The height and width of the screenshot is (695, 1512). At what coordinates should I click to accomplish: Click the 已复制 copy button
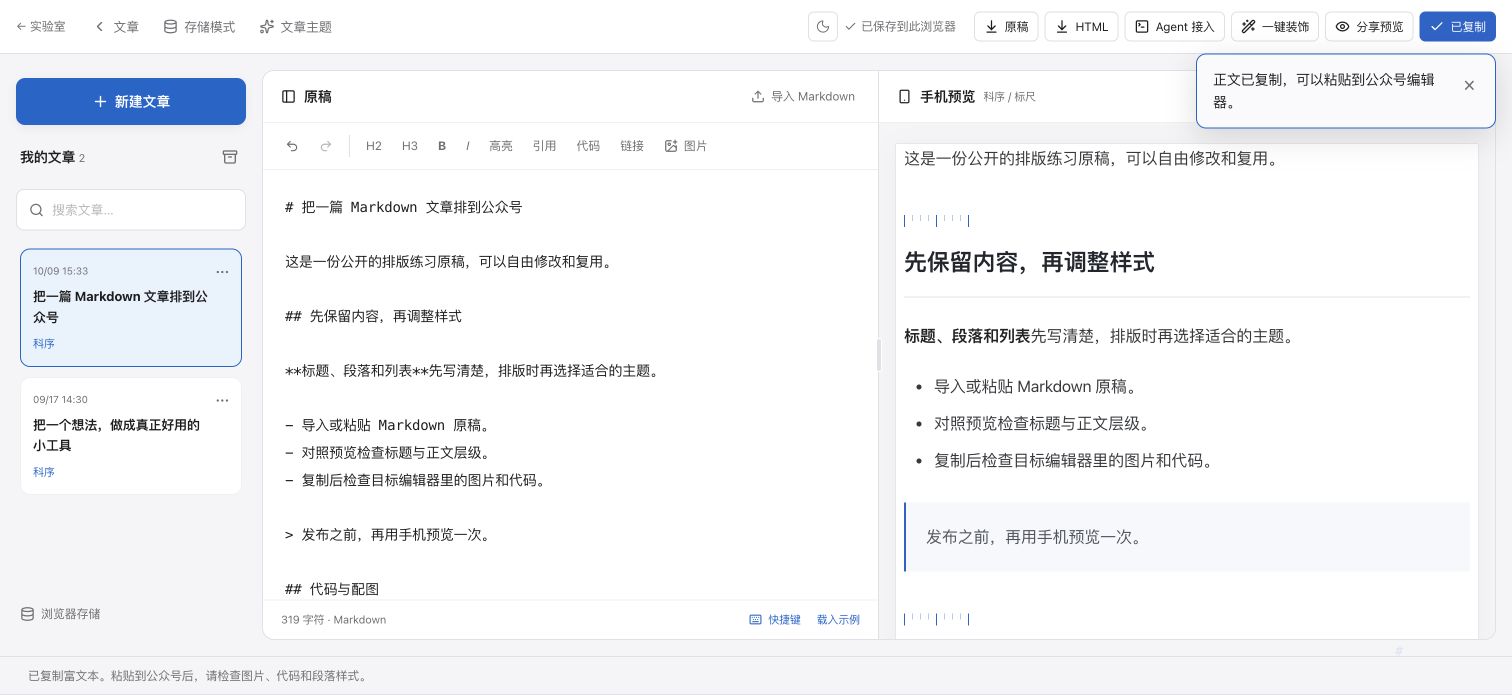click(1458, 27)
